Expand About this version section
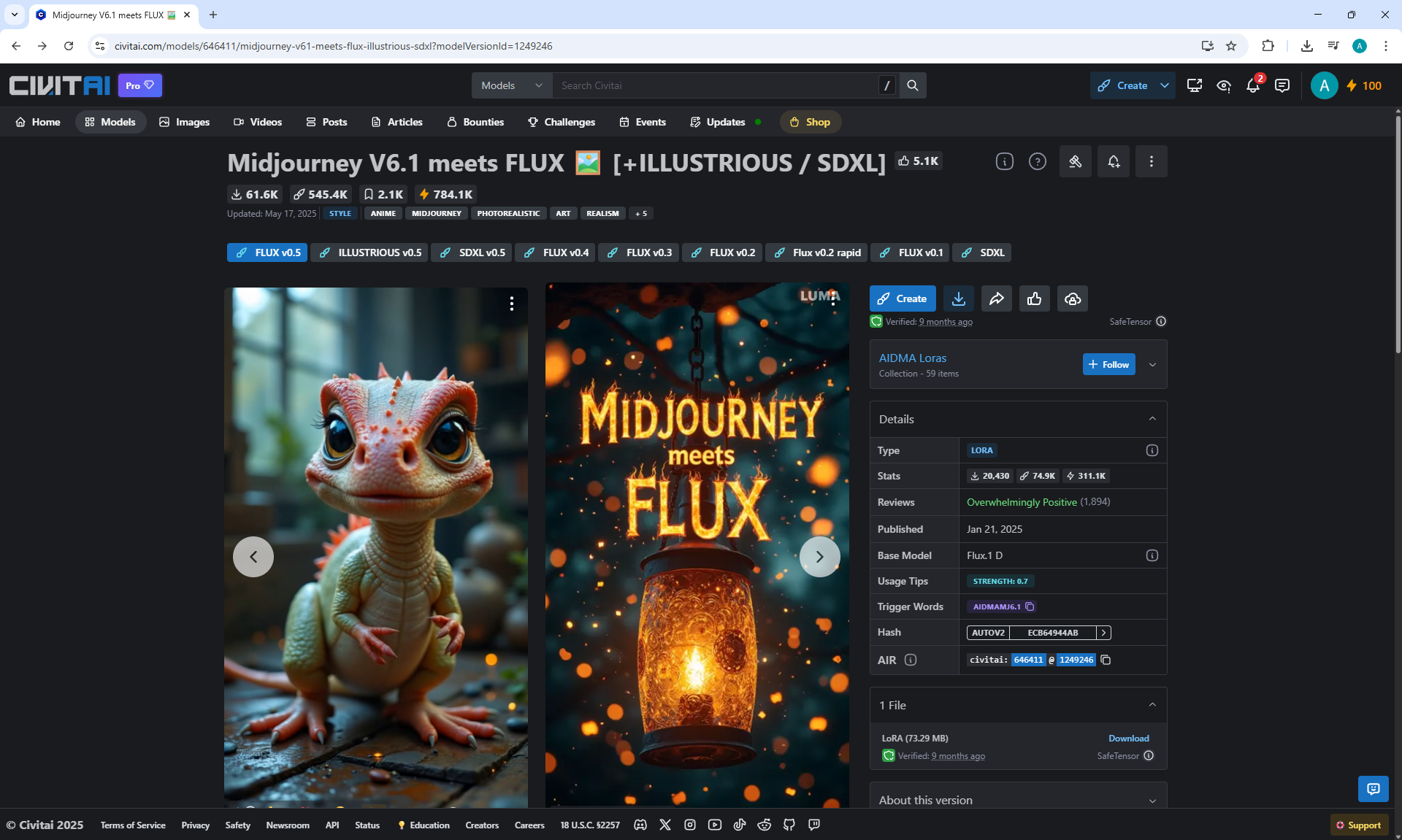This screenshot has height=840, width=1402. click(1152, 800)
